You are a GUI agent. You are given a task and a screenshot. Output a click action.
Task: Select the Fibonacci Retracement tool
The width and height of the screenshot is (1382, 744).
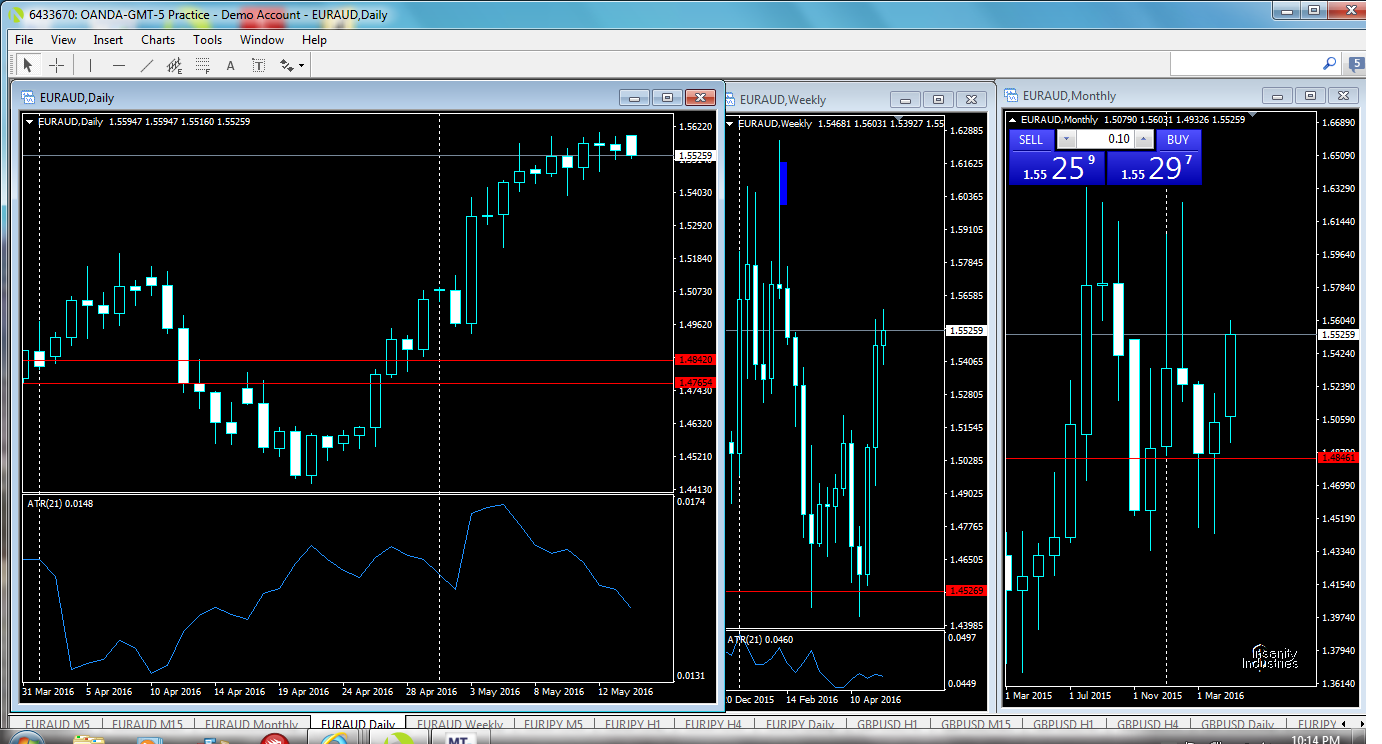pyautogui.click(x=203, y=66)
